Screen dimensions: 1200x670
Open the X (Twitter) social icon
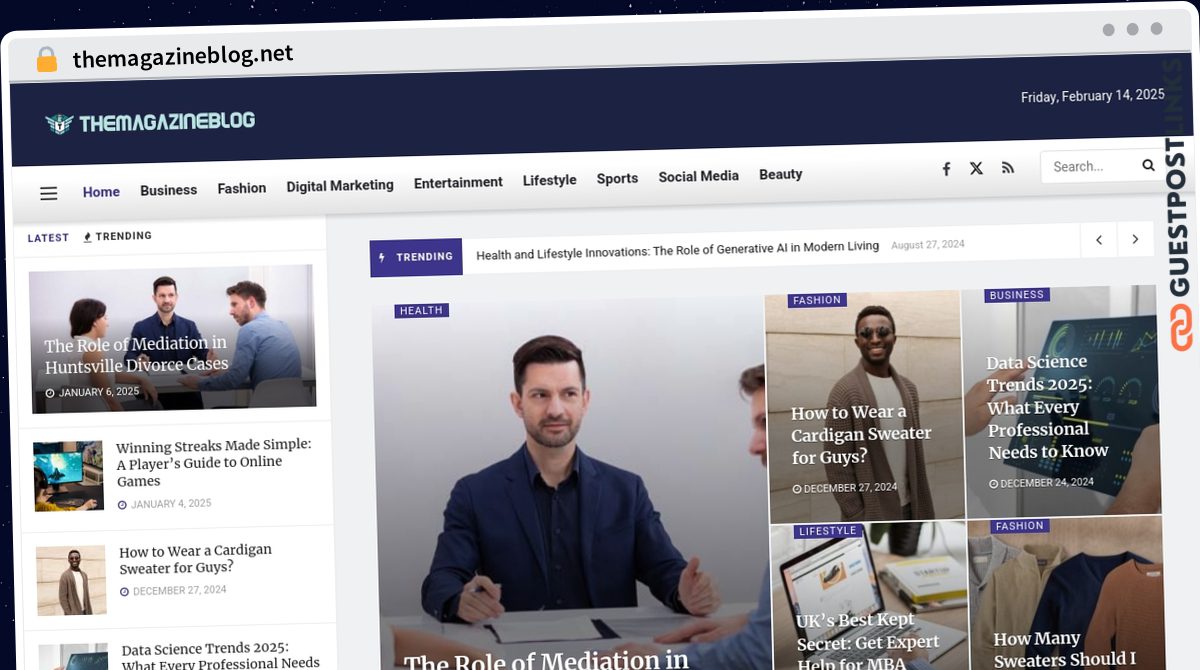tap(976, 168)
